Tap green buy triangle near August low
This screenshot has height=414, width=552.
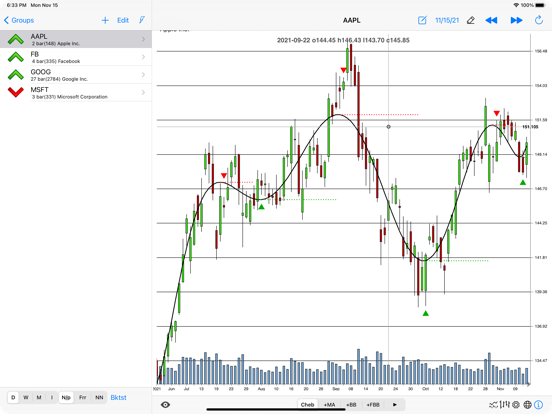tap(261, 207)
